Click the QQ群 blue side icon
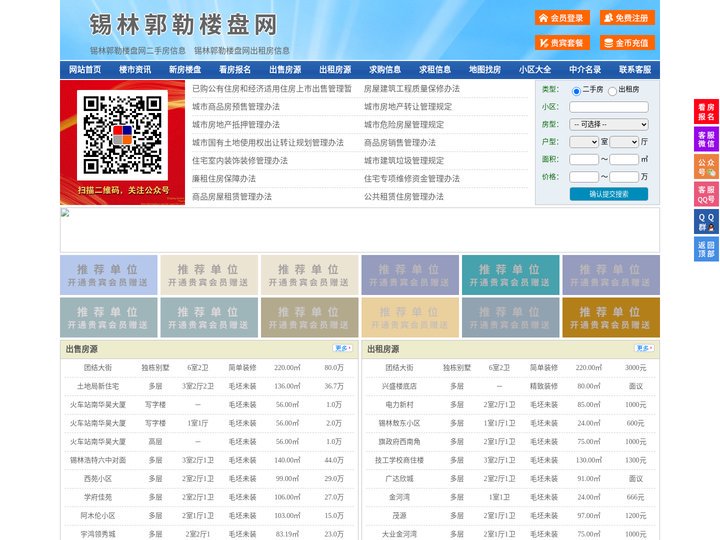This screenshot has height=540, width=720. [706, 222]
